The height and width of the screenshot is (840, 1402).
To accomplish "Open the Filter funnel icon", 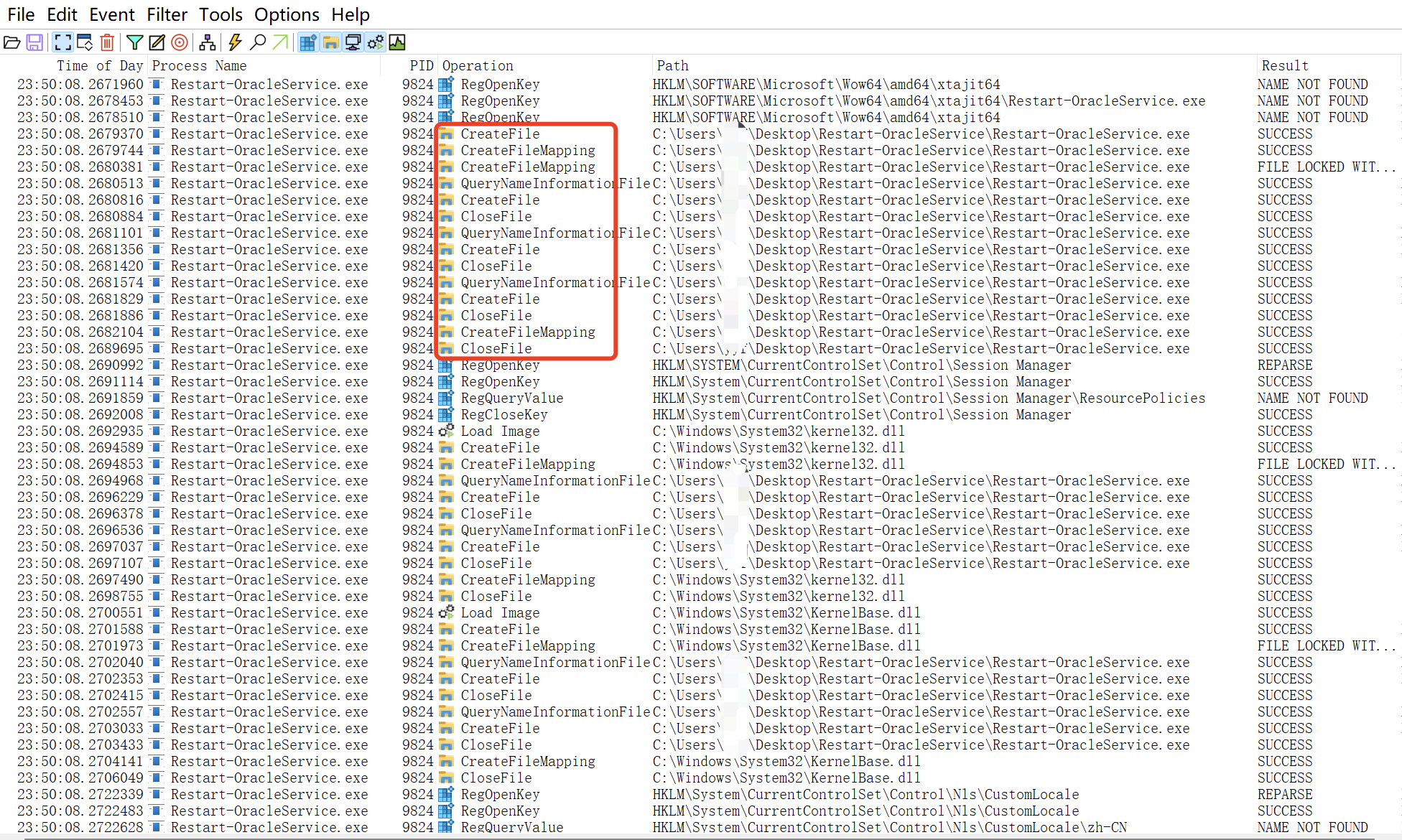I will tap(134, 43).
